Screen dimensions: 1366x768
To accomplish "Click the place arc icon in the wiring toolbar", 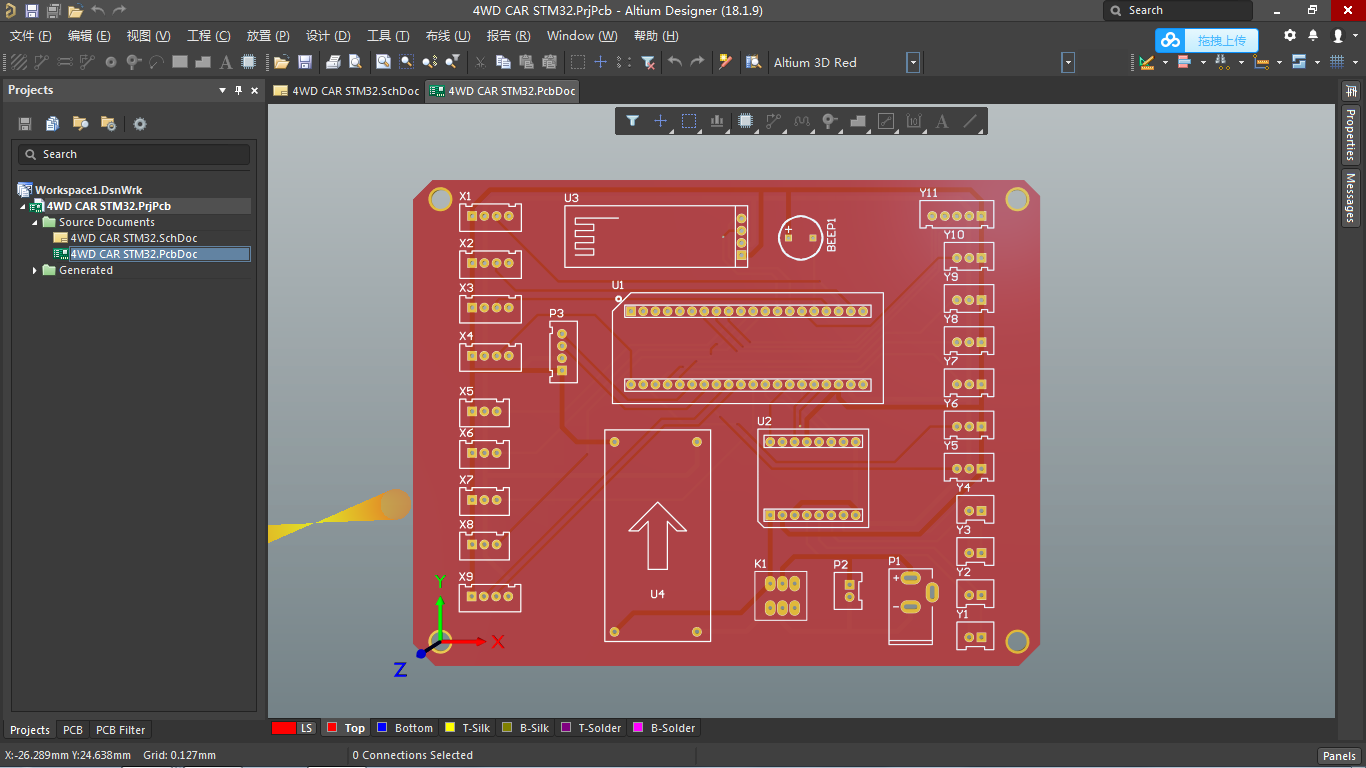I will [x=156, y=62].
